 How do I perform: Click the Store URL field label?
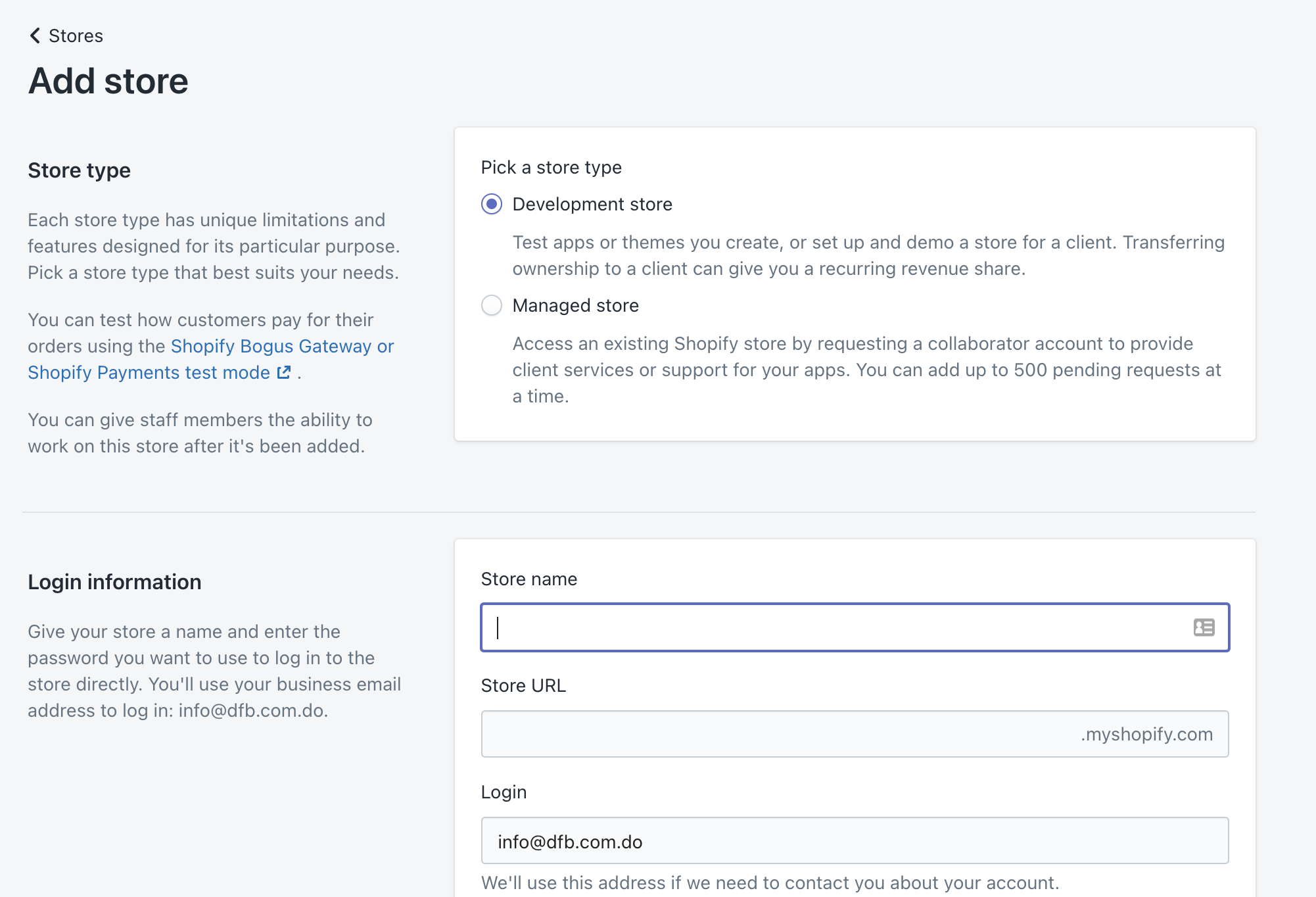click(523, 686)
